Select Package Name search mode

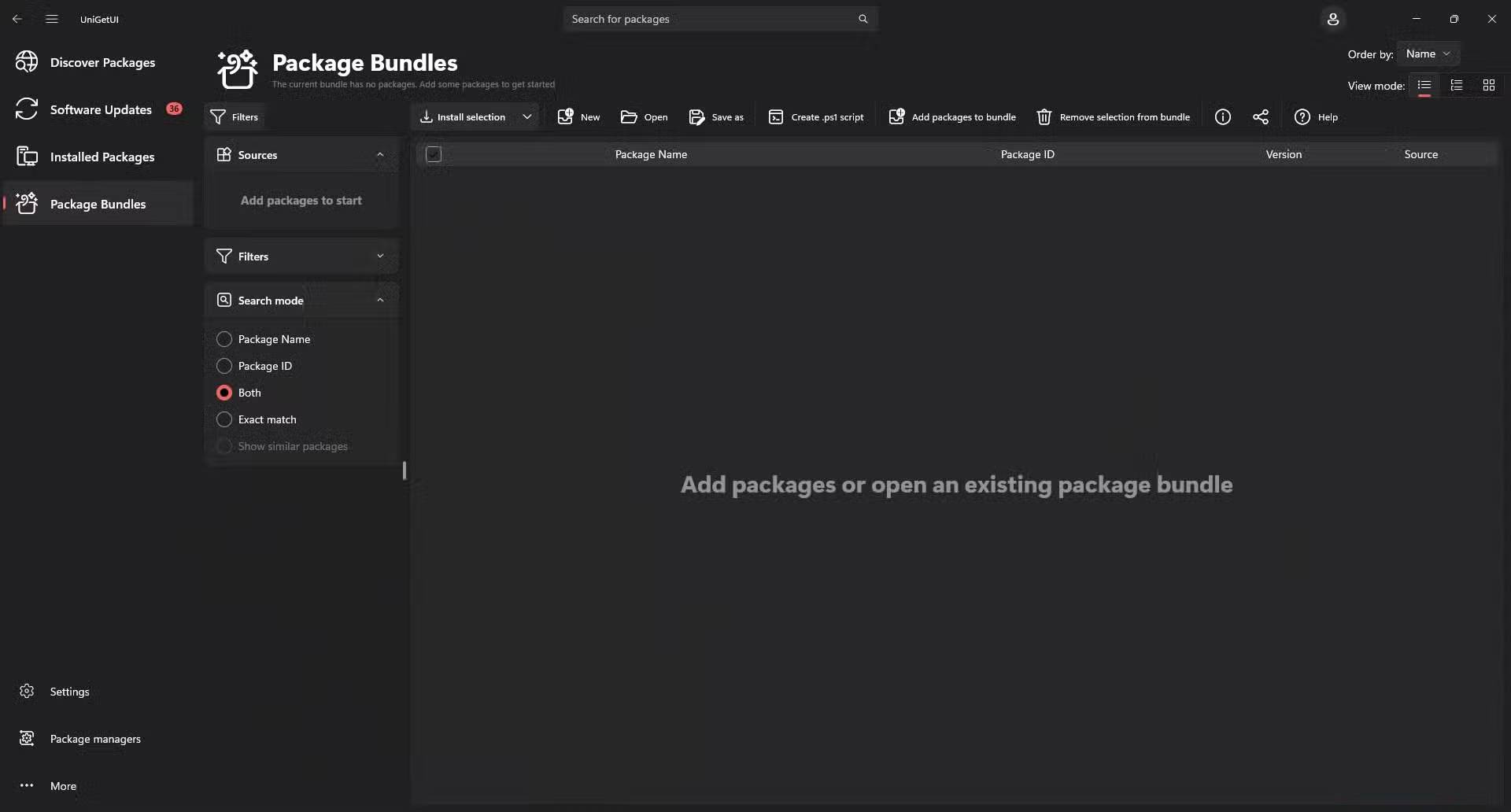264,339
